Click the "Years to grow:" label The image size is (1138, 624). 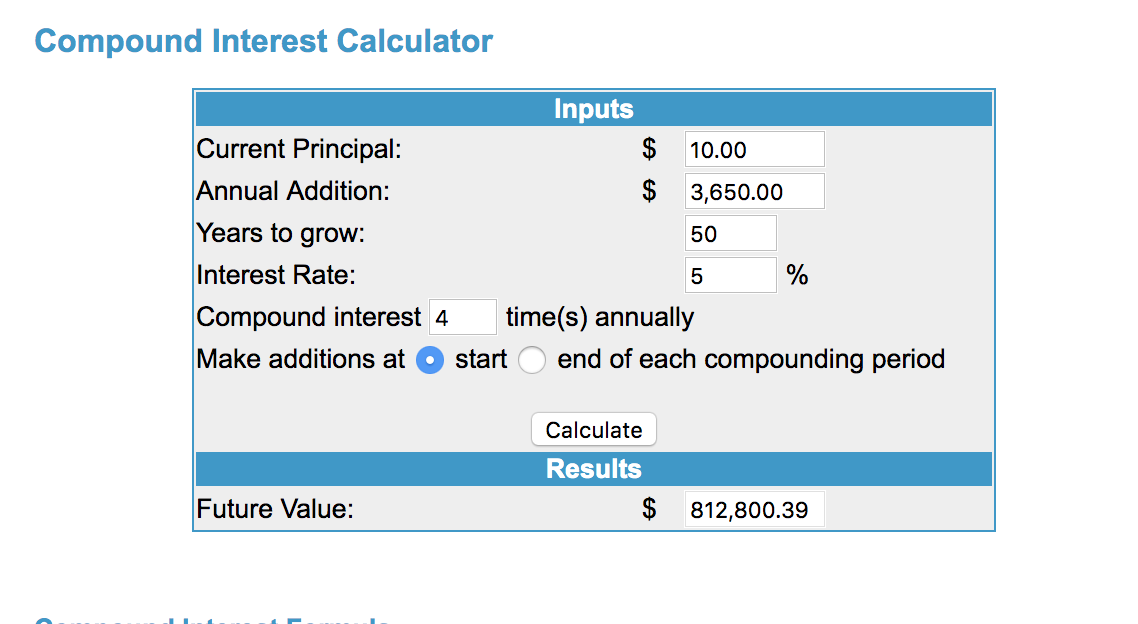tap(281, 234)
